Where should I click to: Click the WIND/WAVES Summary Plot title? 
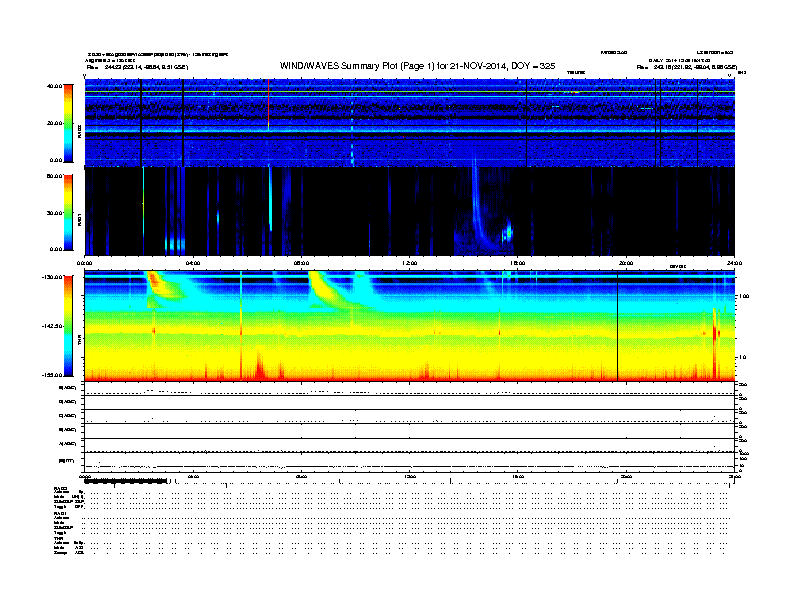coord(417,66)
